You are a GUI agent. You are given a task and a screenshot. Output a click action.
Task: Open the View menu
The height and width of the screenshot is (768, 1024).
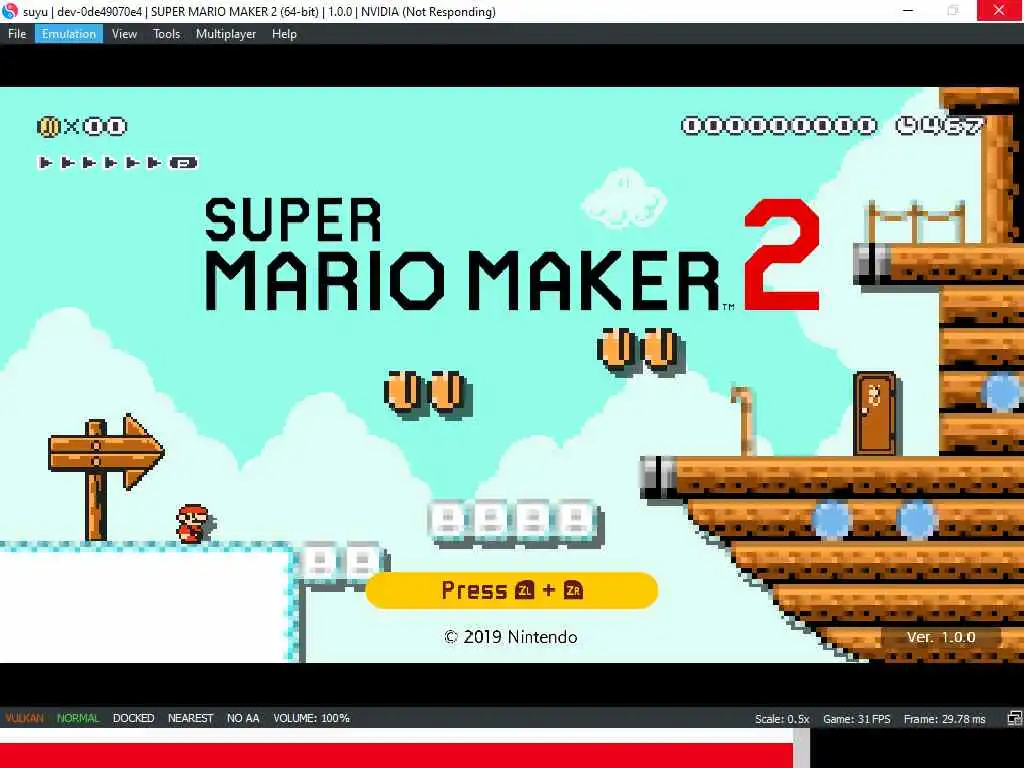[x=124, y=34]
